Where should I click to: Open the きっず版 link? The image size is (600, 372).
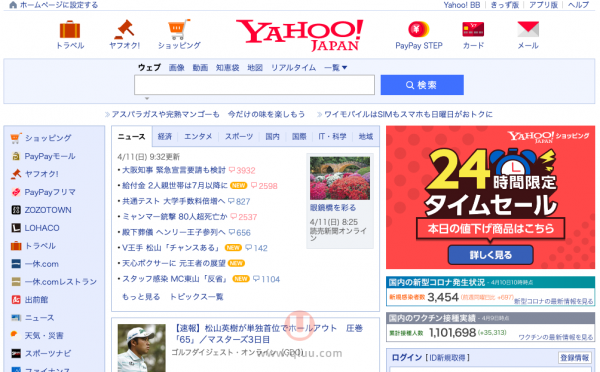[x=505, y=5]
